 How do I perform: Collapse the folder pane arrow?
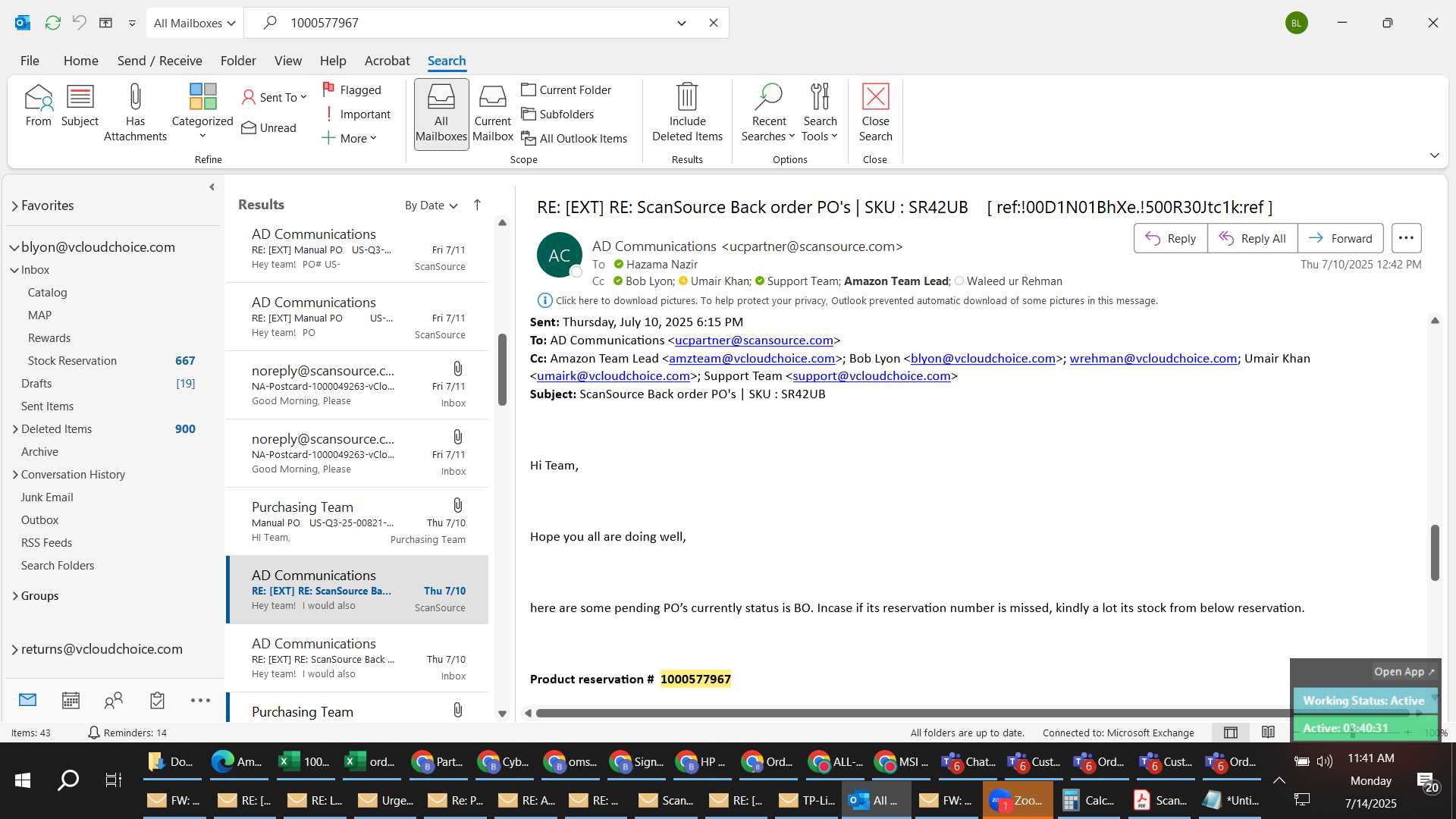point(212,187)
